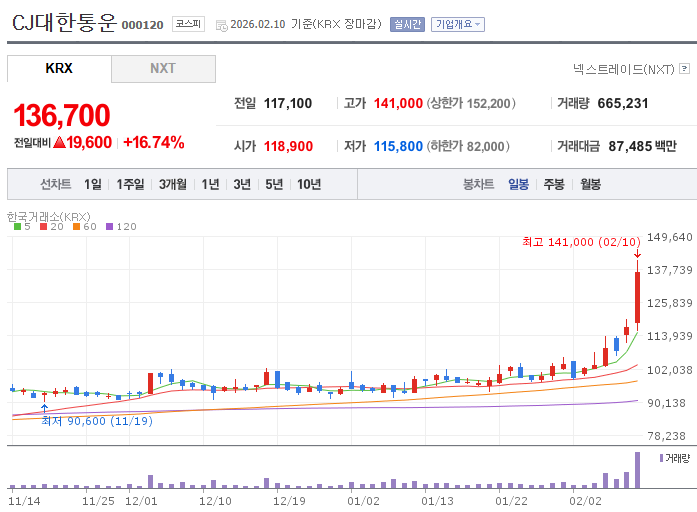
Task: Click the NXT help question-mark icon
Action: pos(685,68)
